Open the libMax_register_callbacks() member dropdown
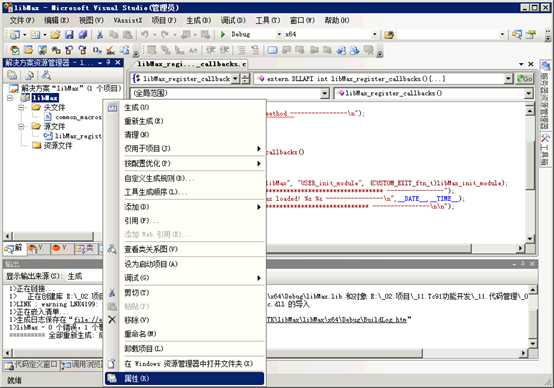This screenshot has width=554, height=388. [528, 93]
